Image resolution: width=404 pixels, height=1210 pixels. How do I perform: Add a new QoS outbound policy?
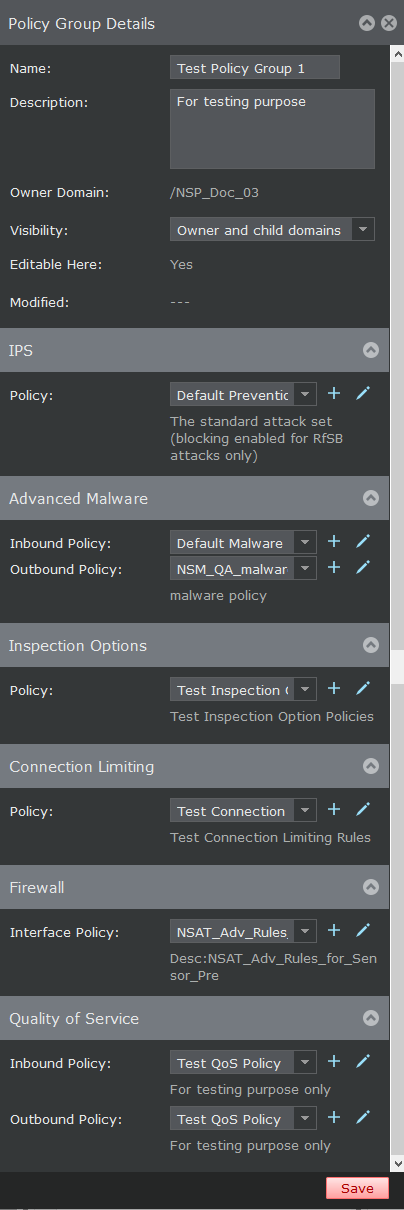(334, 1117)
